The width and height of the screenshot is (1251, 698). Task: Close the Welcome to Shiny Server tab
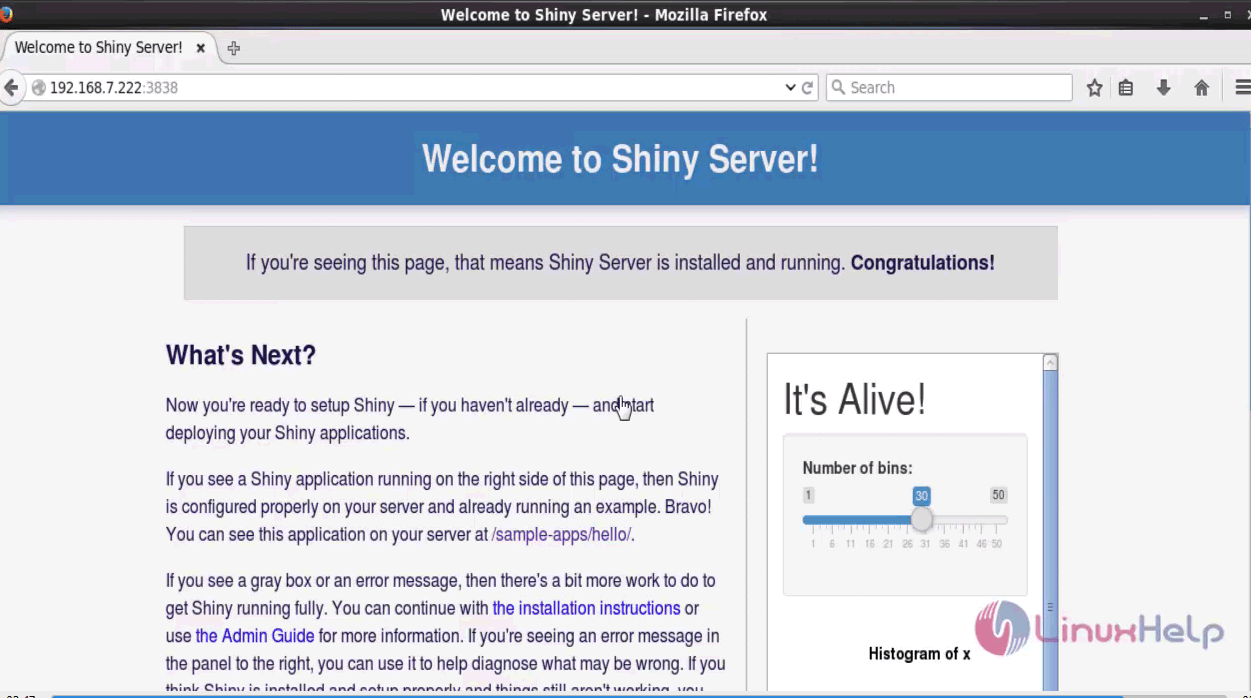(201, 48)
